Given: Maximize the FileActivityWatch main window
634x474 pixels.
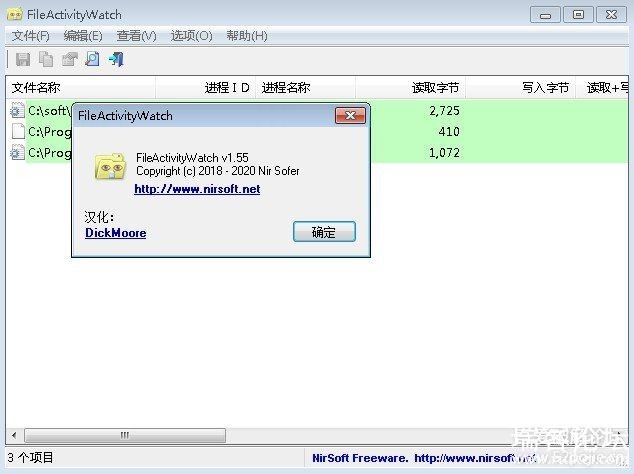Looking at the screenshot, I should [578, 15].
